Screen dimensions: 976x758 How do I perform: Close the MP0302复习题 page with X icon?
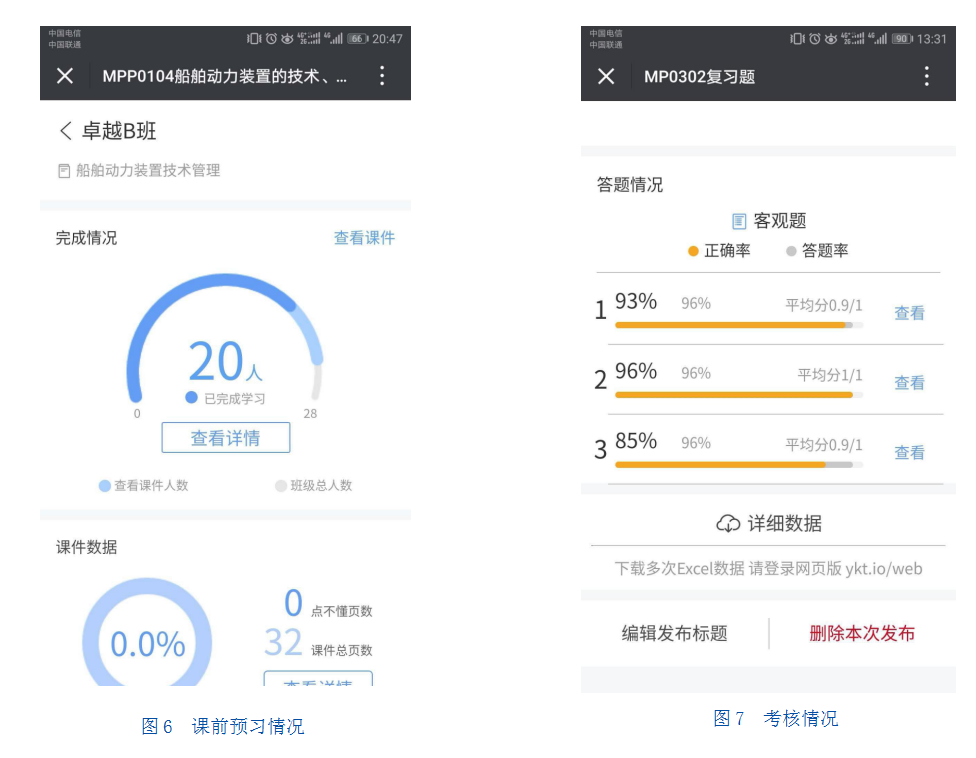coord(606,76)
